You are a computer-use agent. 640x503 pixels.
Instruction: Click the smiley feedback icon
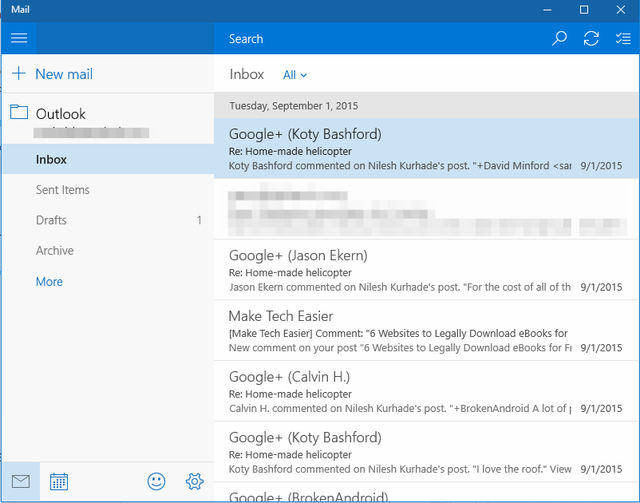(x=156, y=481)
